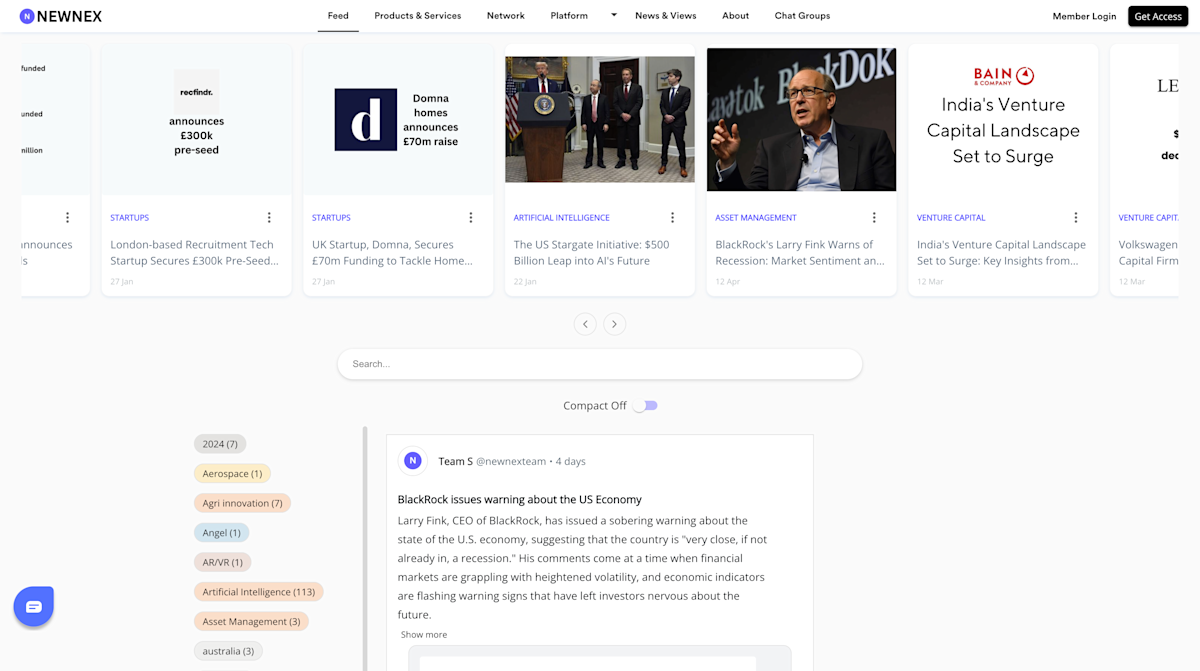The image size is (1200, 671).
Task: Filter by australia (3) tag
Action: tap(228, 651)
